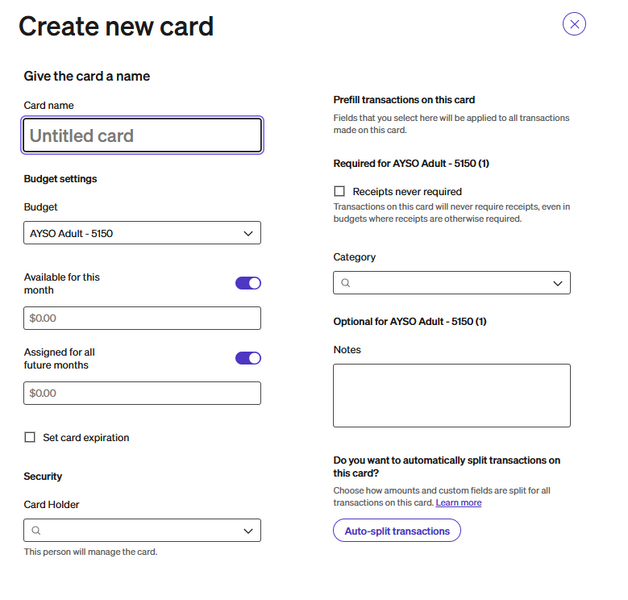Disable Assigned for all future months
Image resolution: width=628 pixels, height=600 pixels.
(x=248, y=358)
